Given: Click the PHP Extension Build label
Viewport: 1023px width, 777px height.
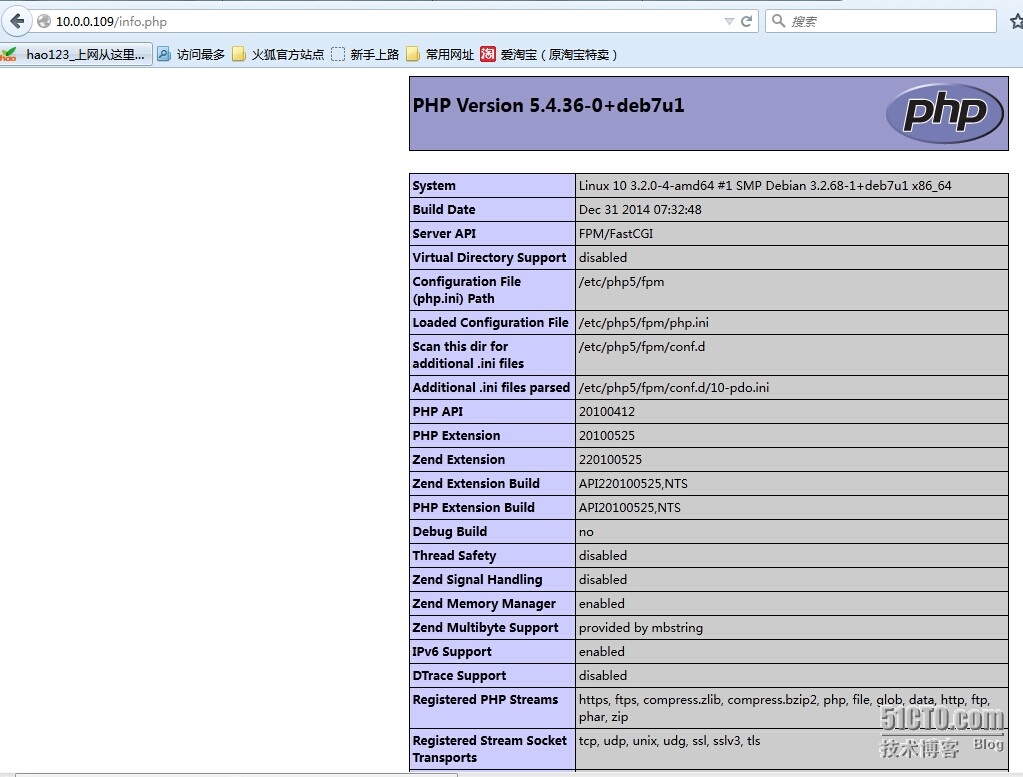Looking at the screenshot, I should [x=474, y=508].
